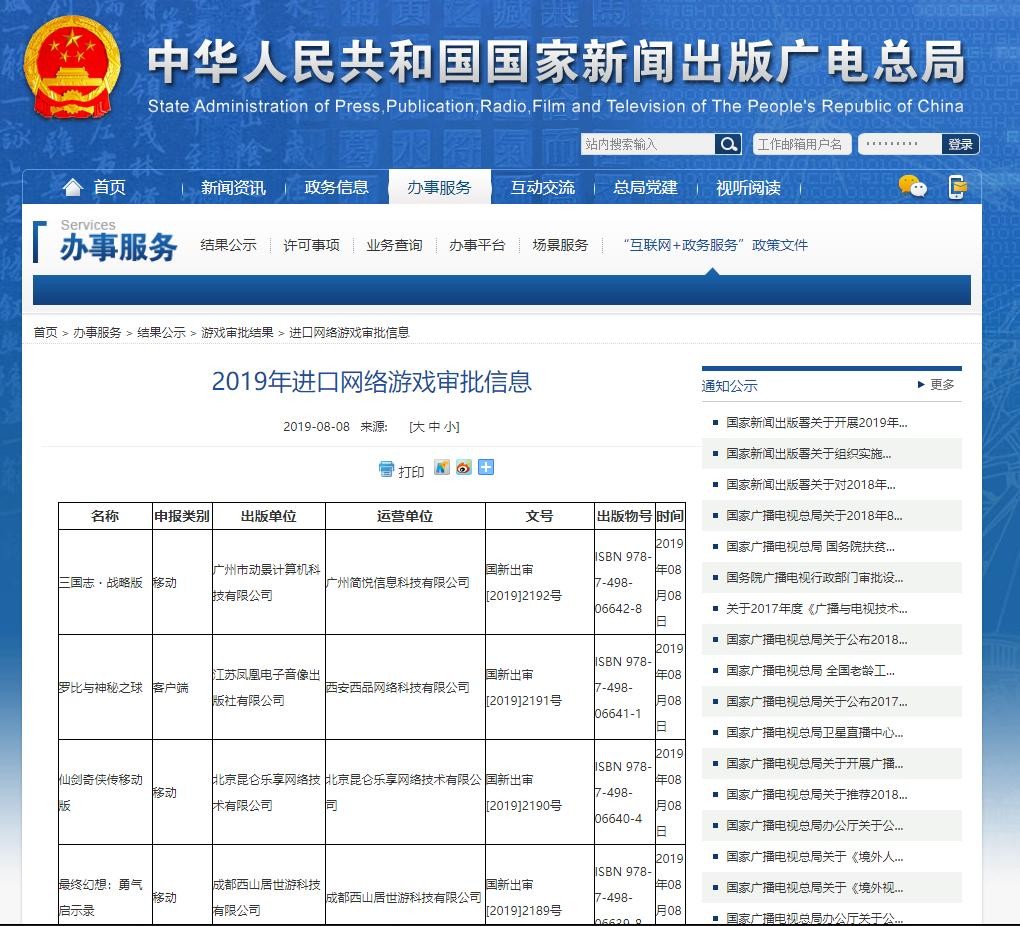
Task: Switch to the 政务信息 tab
Action: pos(337,187)
